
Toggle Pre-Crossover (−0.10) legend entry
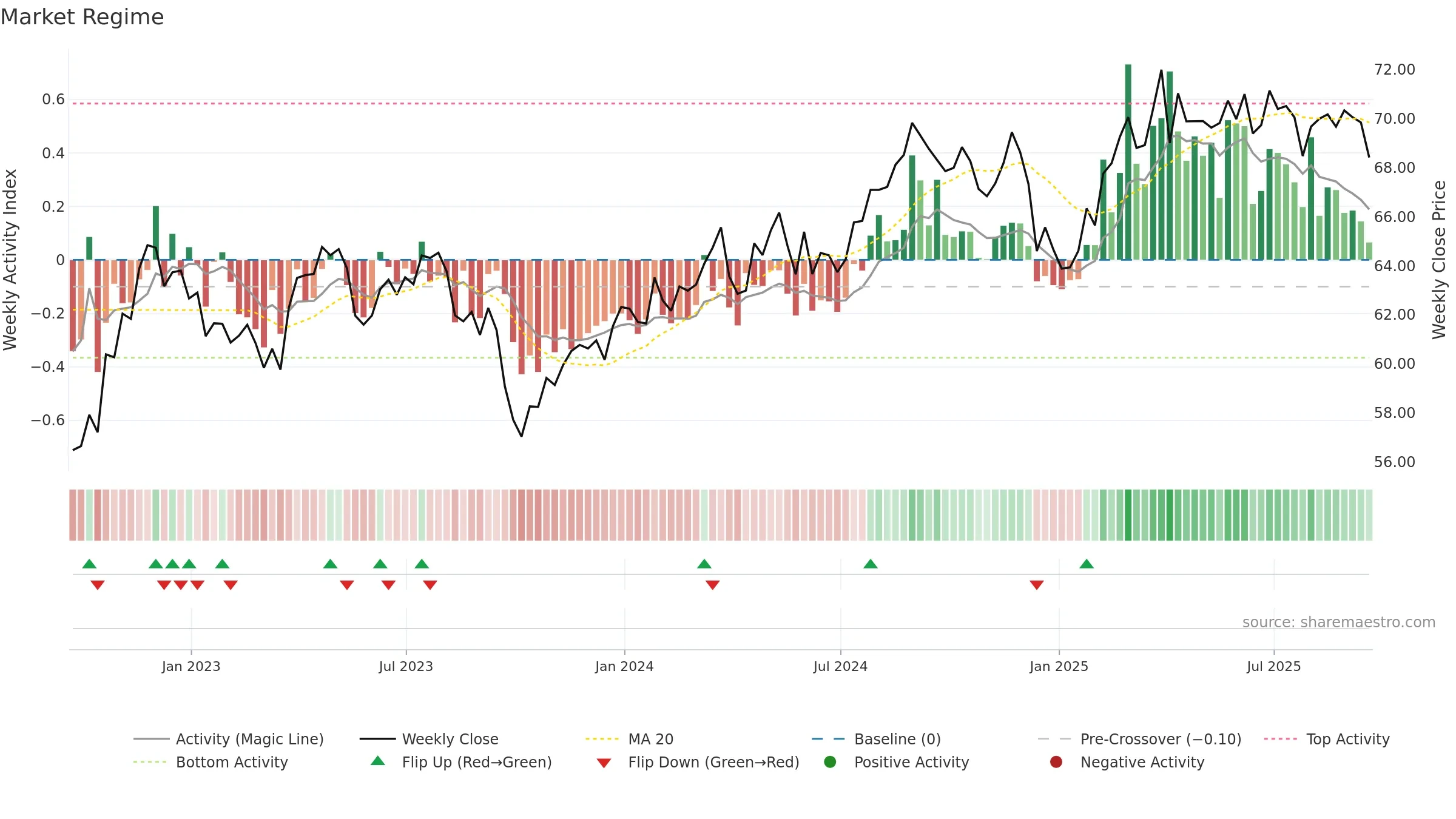coord(1139,739)
